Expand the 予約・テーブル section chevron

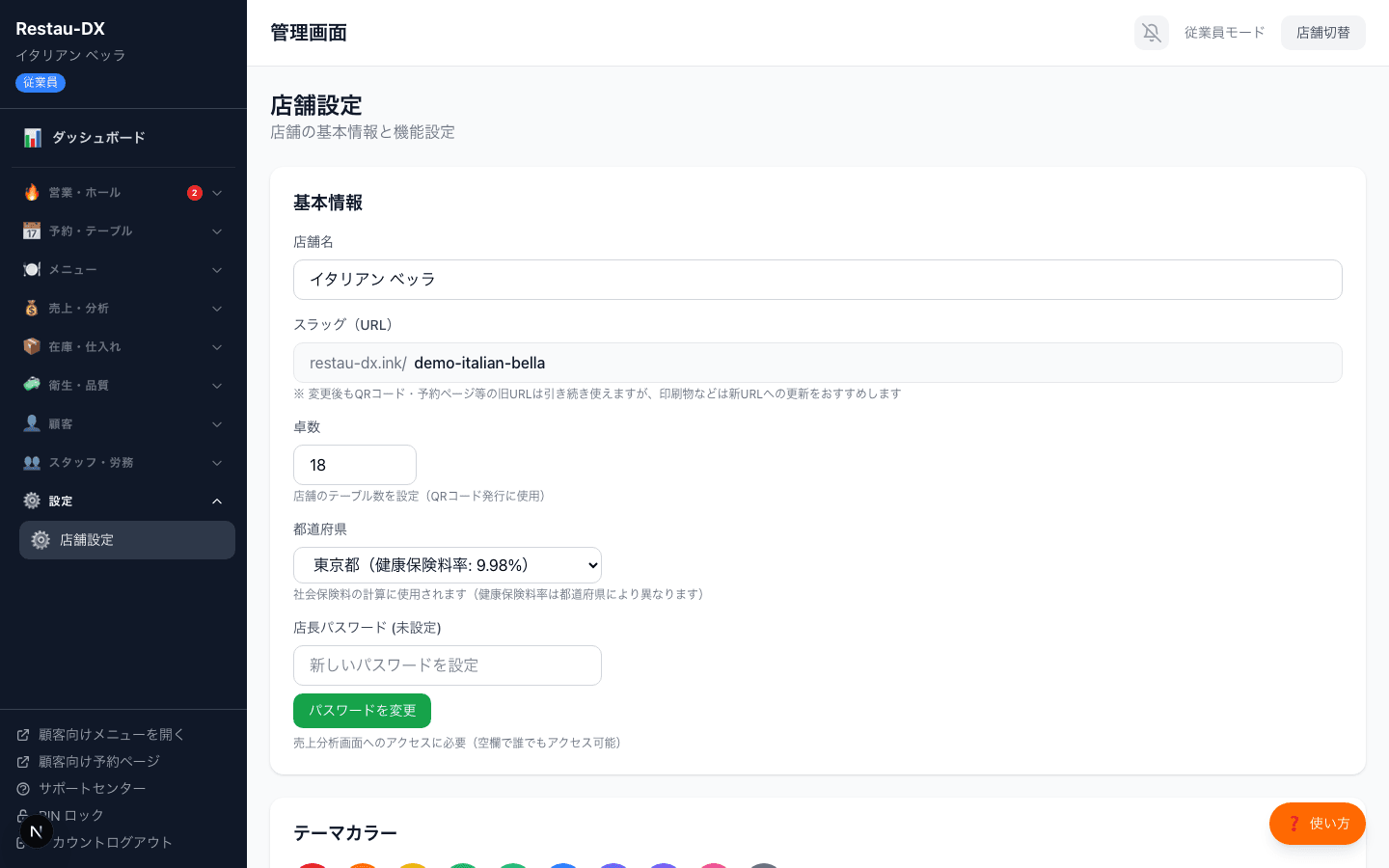pyautogui.click(x=217, y=231)
